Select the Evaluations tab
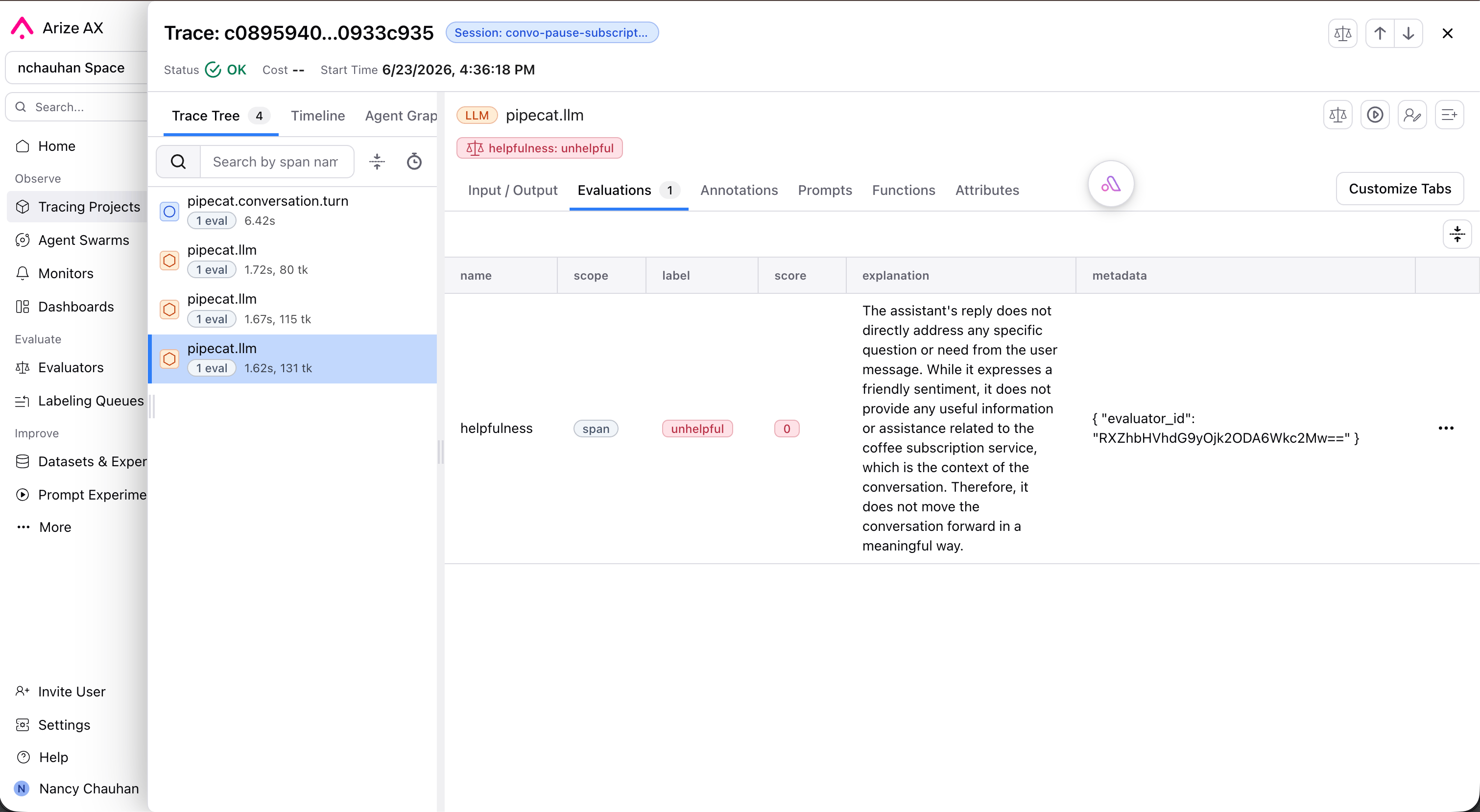1480x812 pixels. [628, 190]
